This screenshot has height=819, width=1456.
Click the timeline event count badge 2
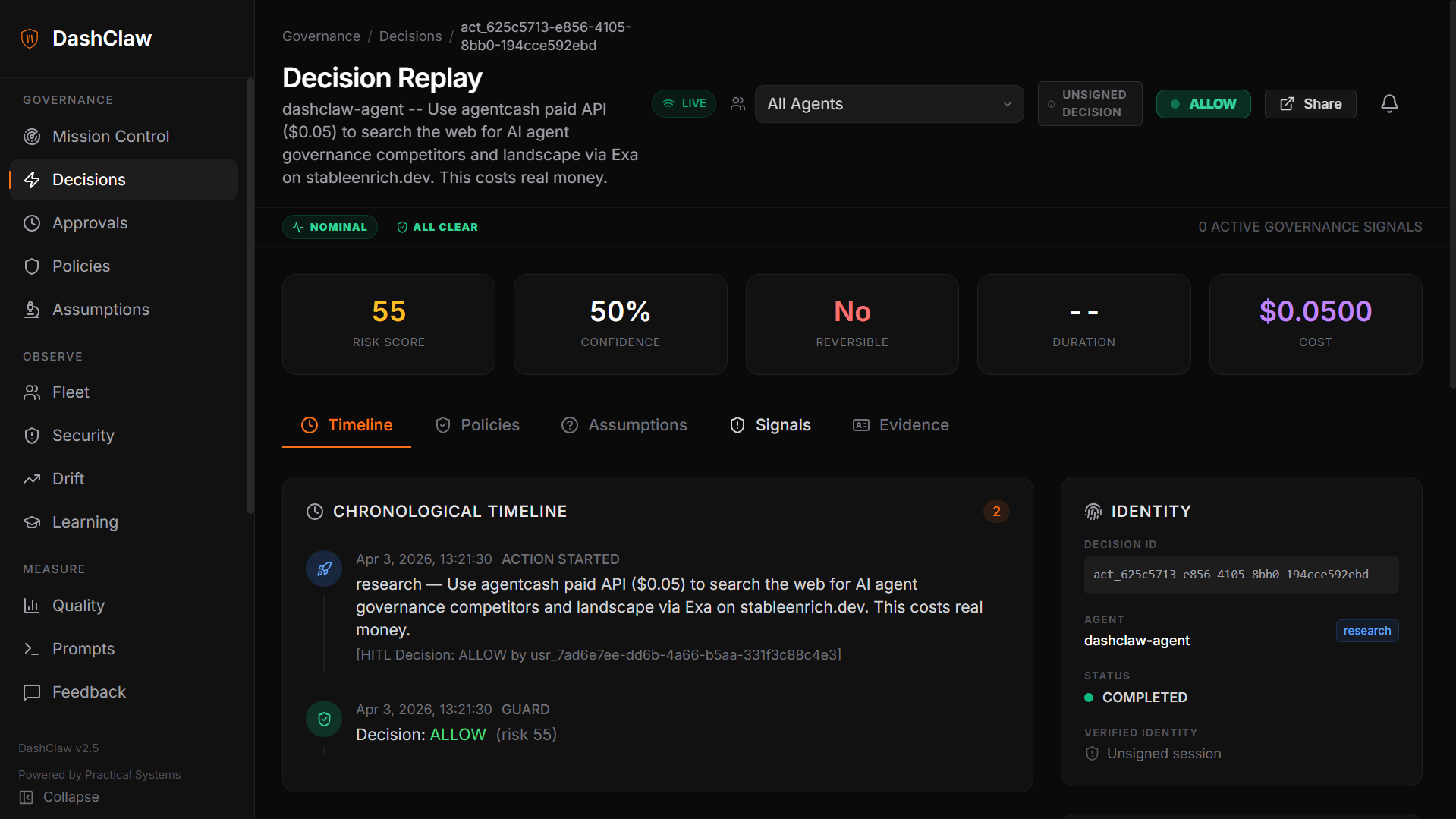coord(996,512)
